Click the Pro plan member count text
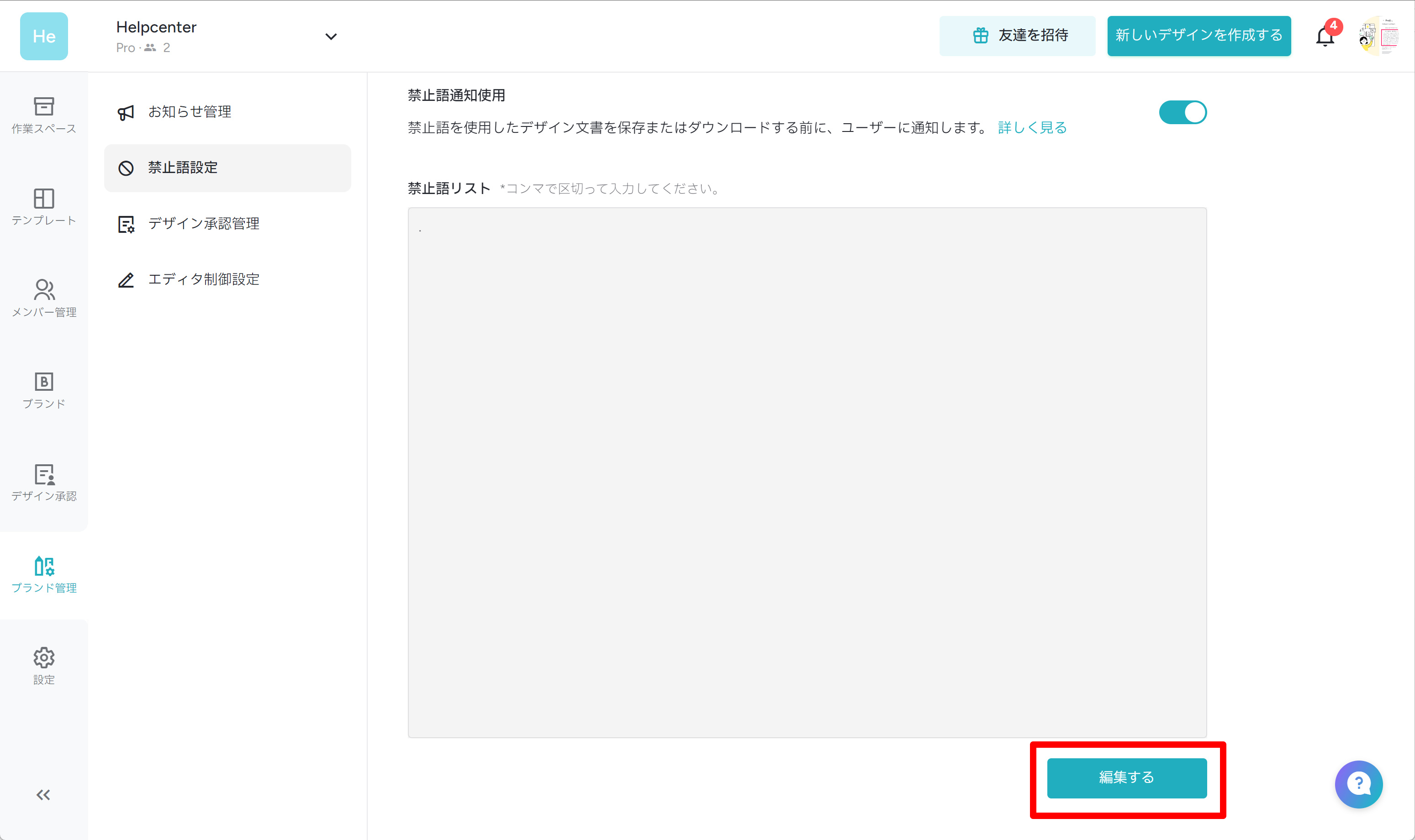Viewport: 1415px width, 840px height. [x=143, y=47]
